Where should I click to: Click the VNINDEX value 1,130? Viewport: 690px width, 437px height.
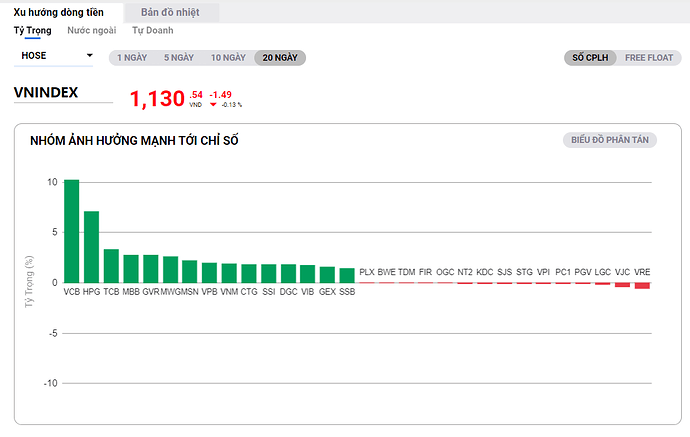click(157, 99)
